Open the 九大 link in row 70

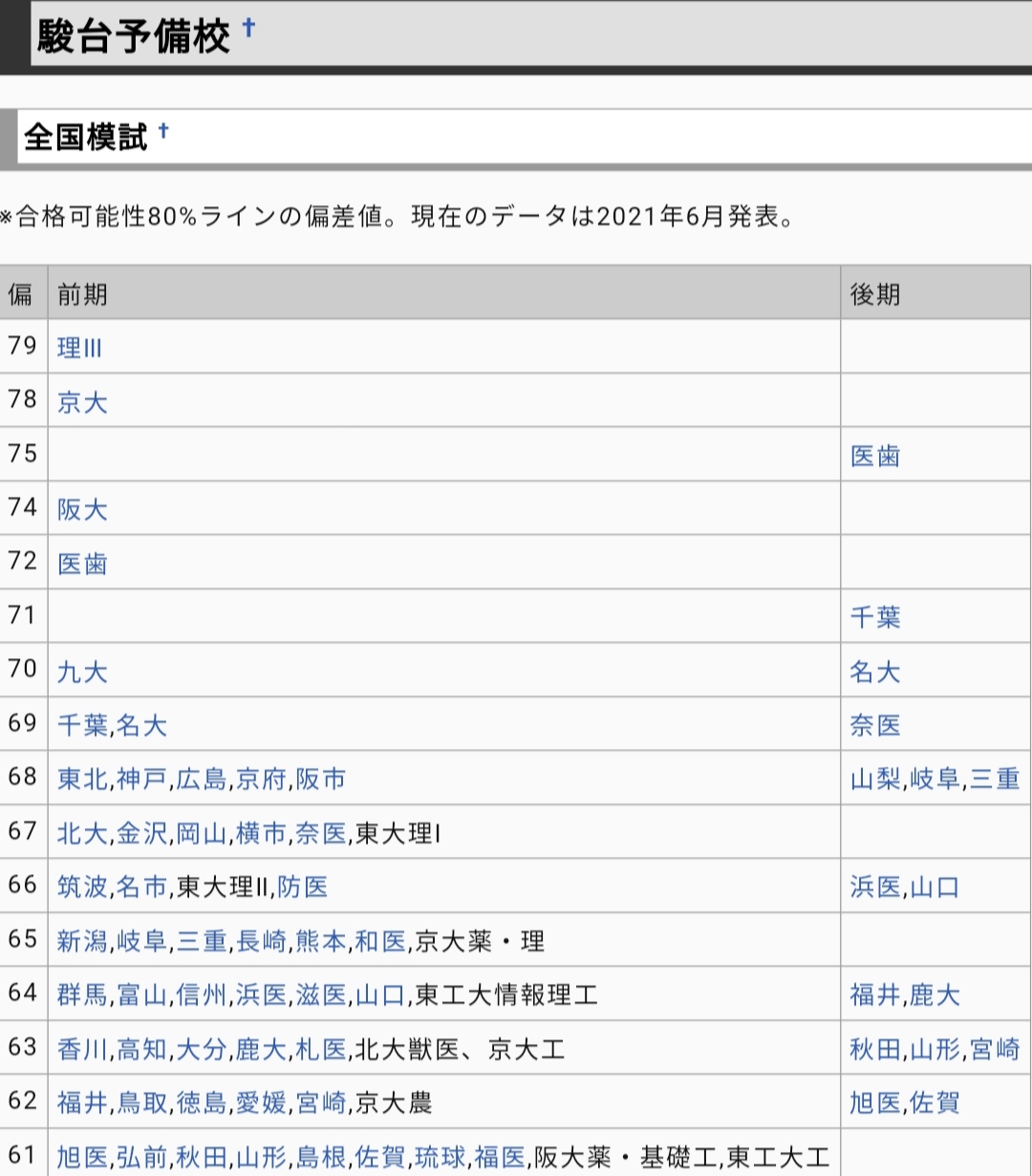pyautogui.click(x=82, y=672)
